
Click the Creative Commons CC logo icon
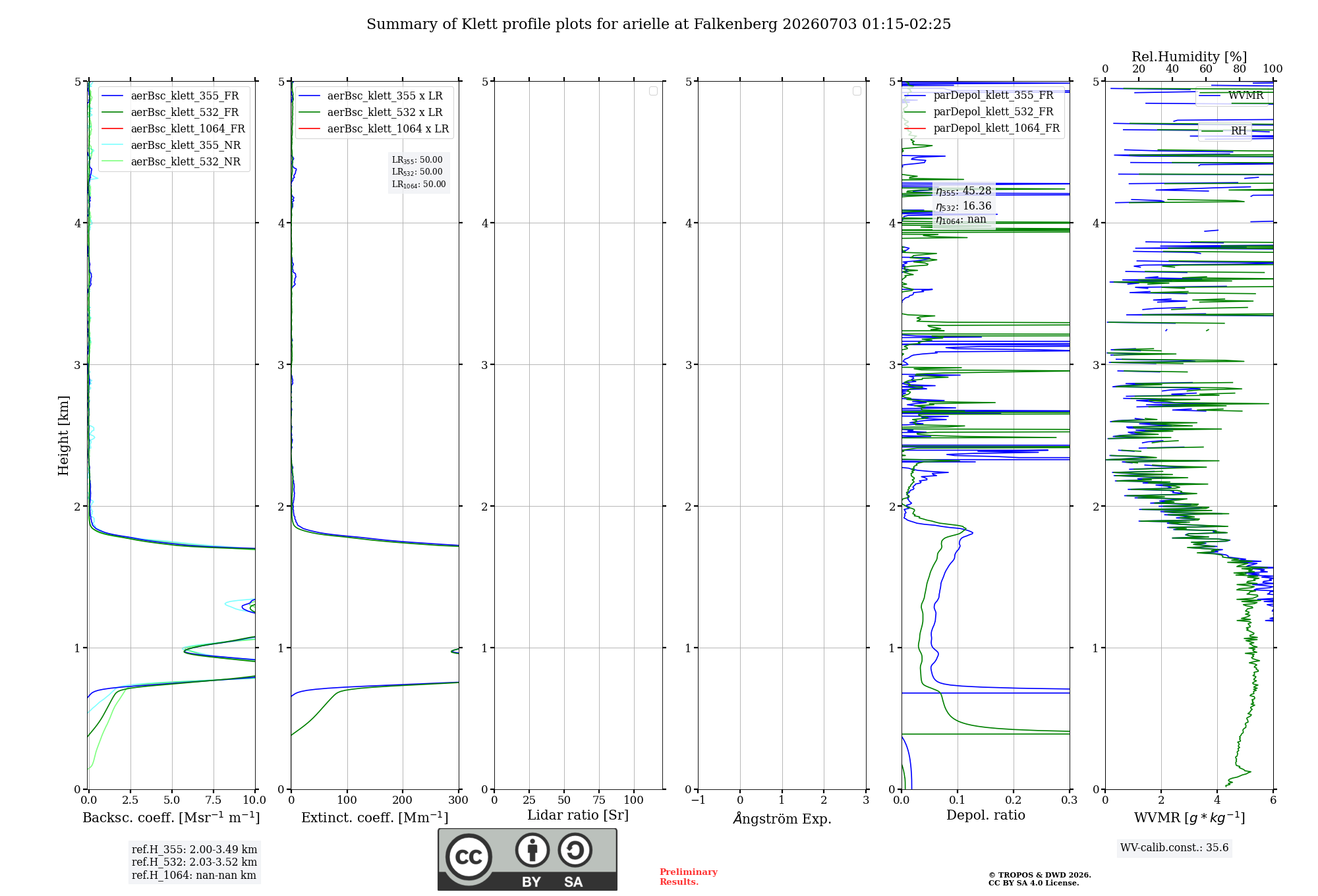(x=469, y=856)
